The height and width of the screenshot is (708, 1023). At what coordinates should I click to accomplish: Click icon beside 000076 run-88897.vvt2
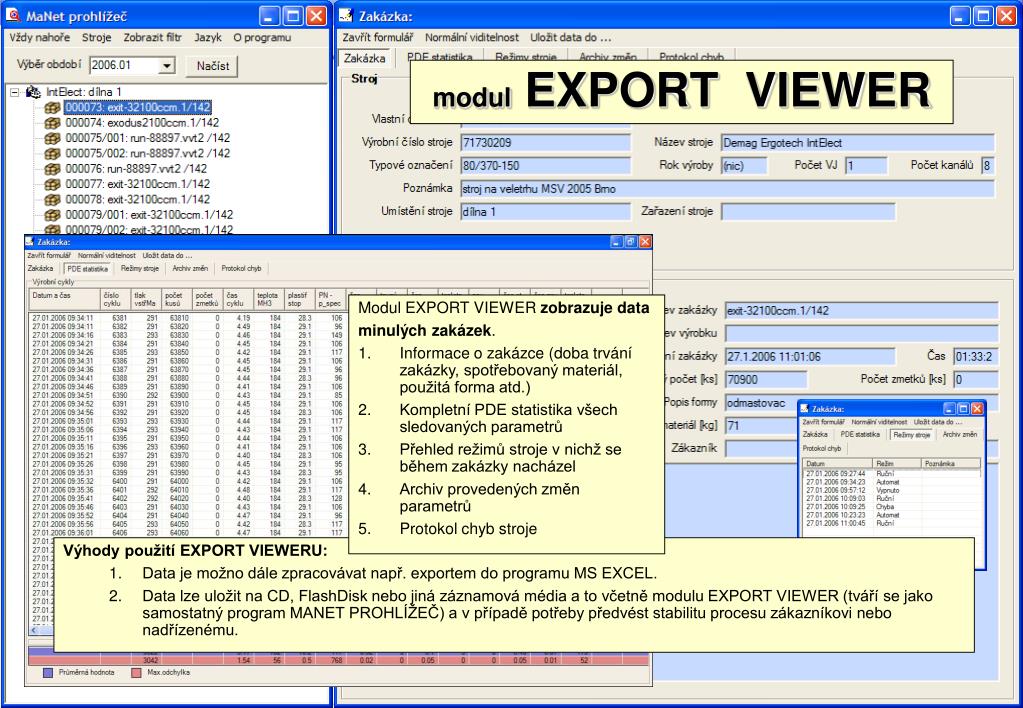[53, 168]
